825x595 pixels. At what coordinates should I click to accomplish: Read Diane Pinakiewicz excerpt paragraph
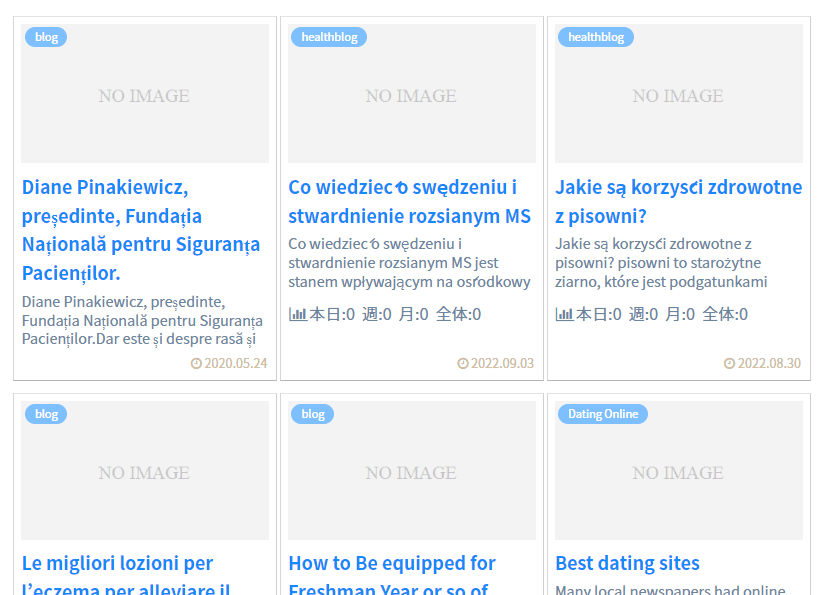coord(142,320)
